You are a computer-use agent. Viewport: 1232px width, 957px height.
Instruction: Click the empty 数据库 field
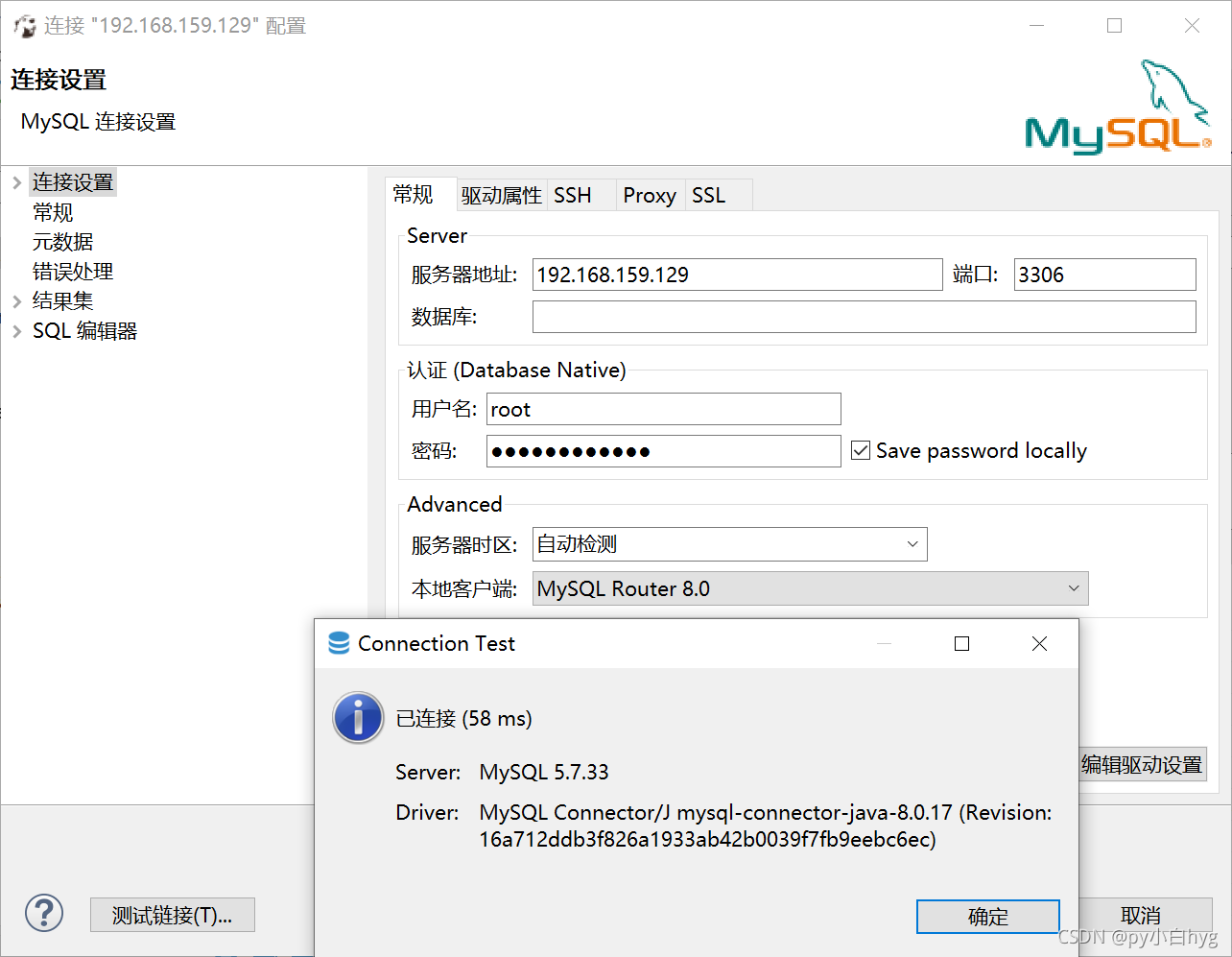865,317
